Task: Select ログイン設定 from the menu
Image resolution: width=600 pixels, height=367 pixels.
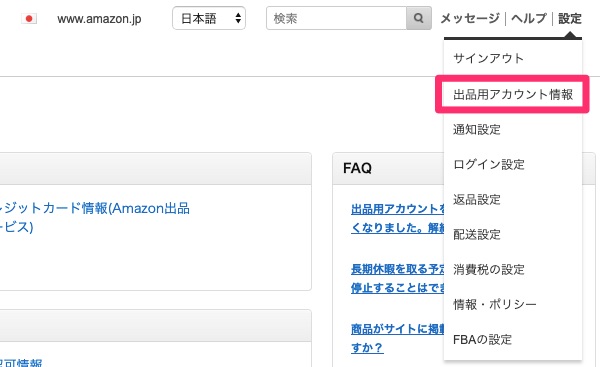Action: click(x=489, y=165)
